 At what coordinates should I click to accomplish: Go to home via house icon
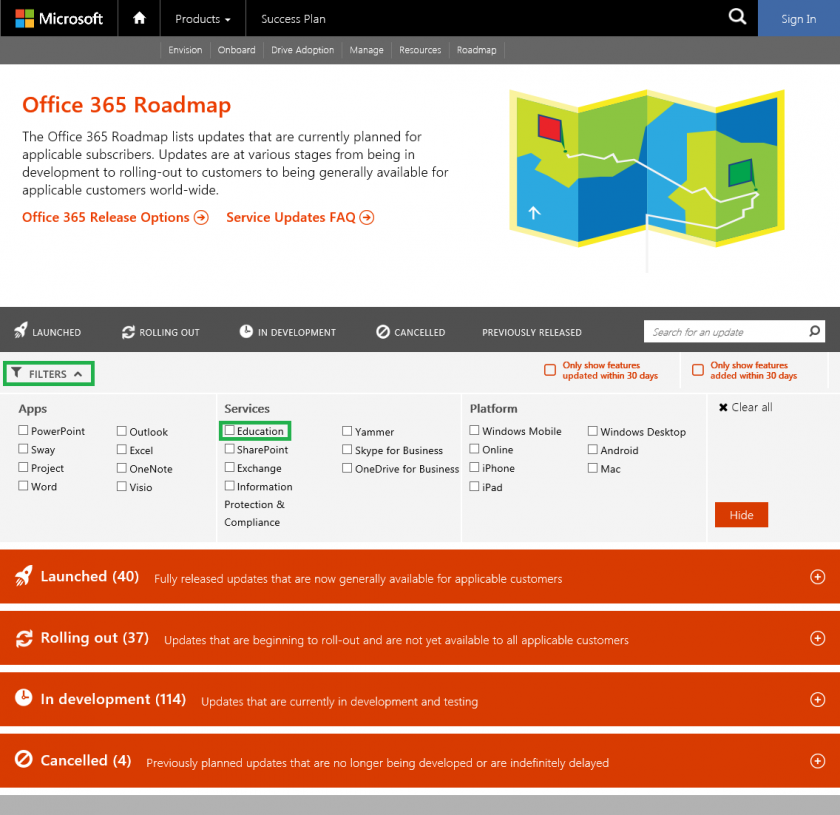139,18
